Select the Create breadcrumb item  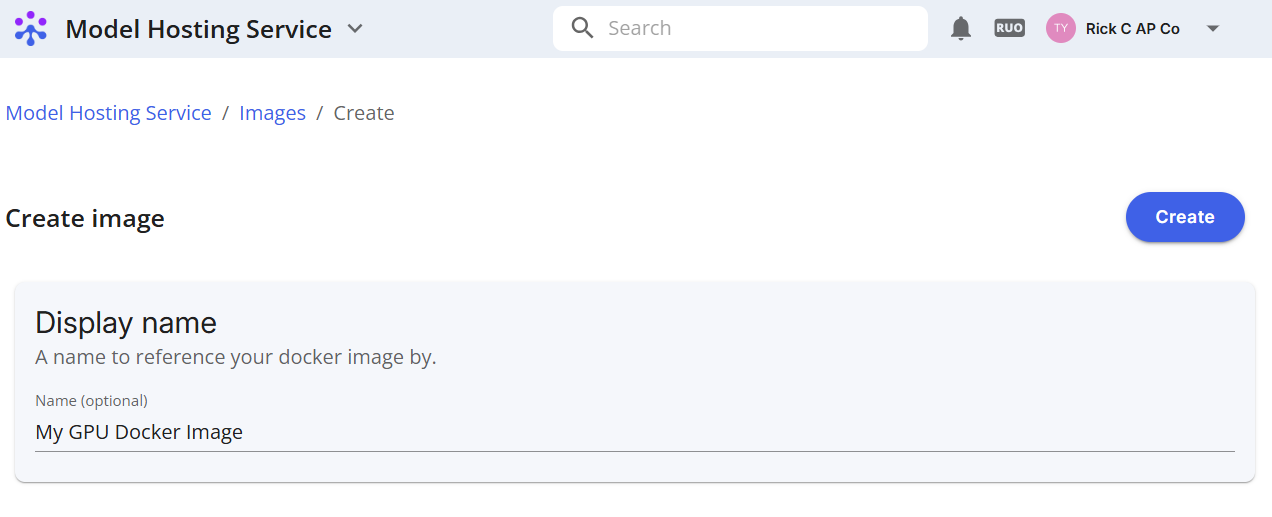(364, 113)
